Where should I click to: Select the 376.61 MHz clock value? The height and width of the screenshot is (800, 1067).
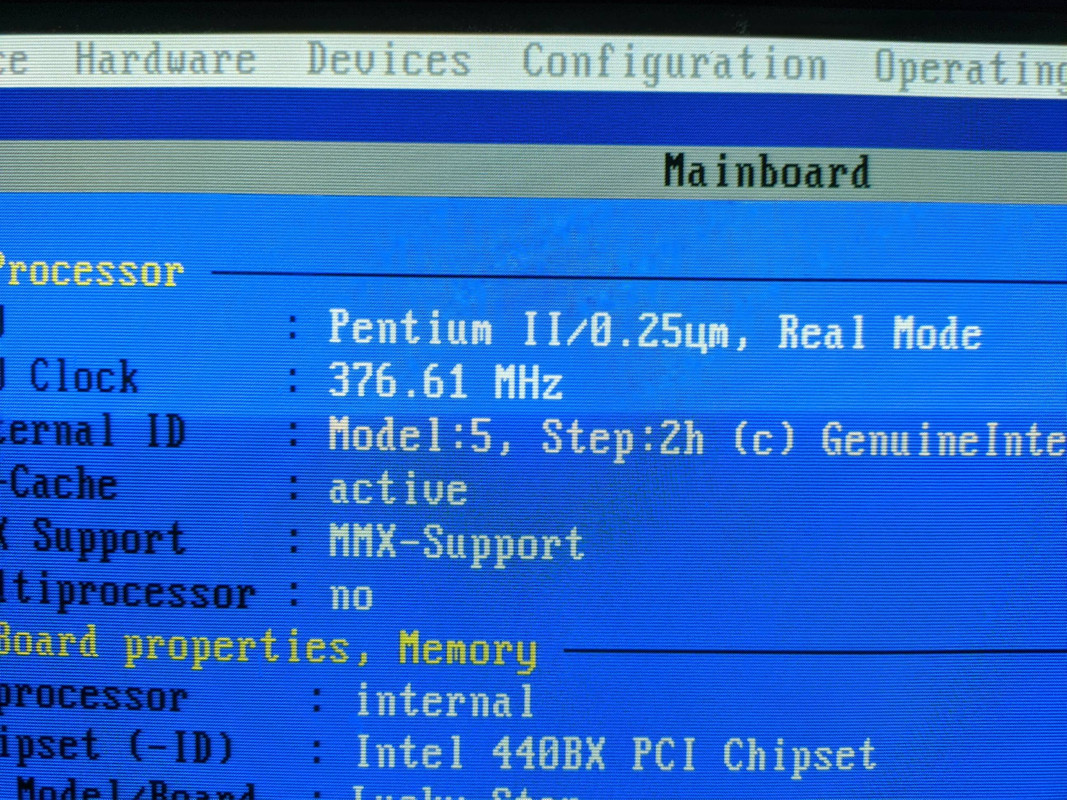[446, 380]
